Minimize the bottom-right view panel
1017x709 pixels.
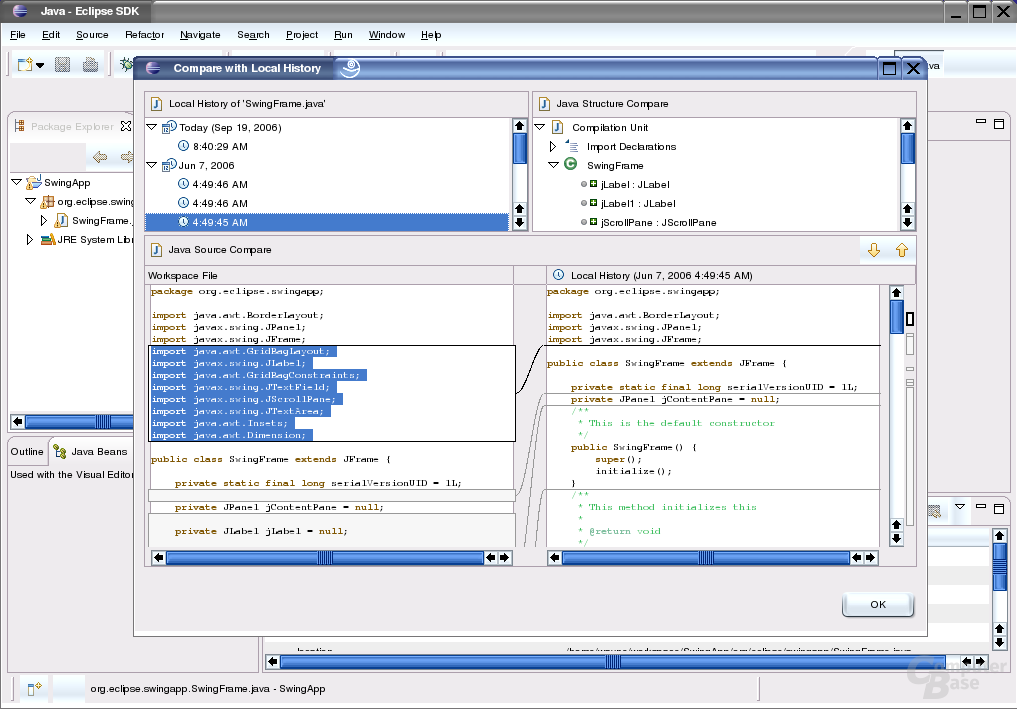[x=981, y=506]
